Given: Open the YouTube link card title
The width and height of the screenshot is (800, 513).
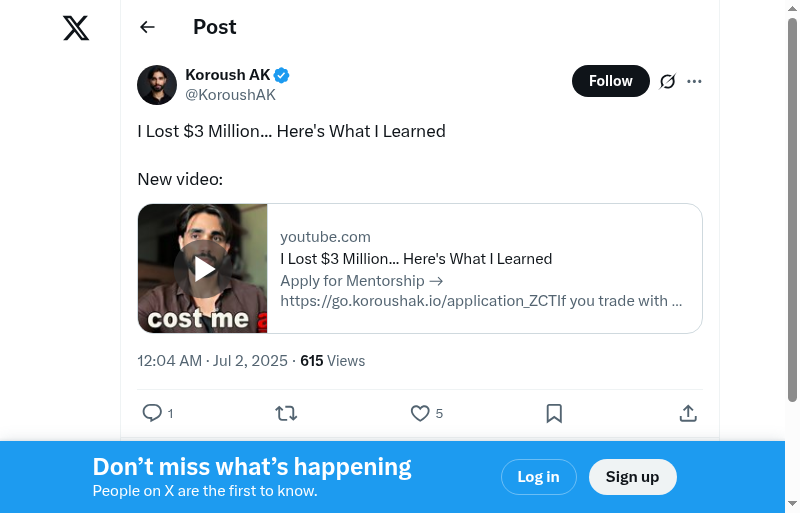Looking at the screenshot, I should [x=416, y=259].
